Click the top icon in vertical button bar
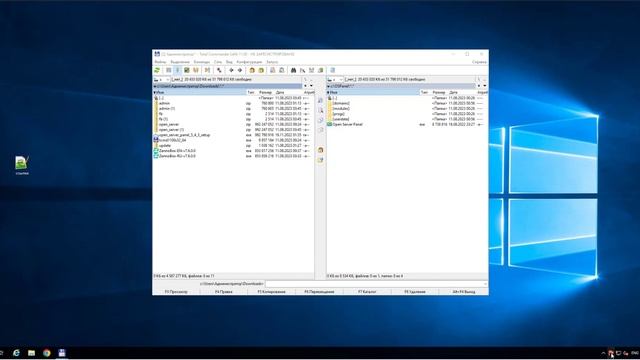Viewport: 640px width, 360px height. point(320,100)
